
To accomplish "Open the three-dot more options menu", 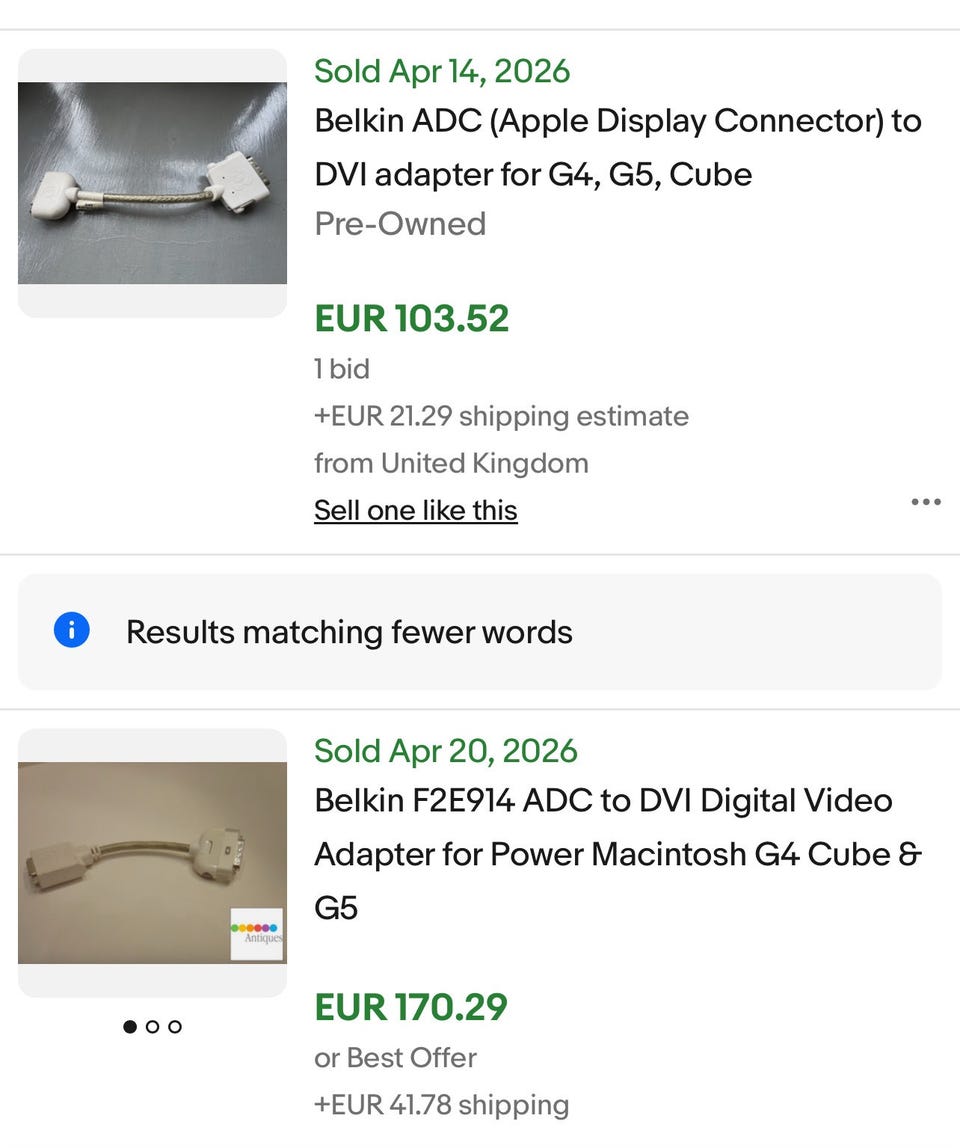I will pyautogui.click(x=926, y=502).
